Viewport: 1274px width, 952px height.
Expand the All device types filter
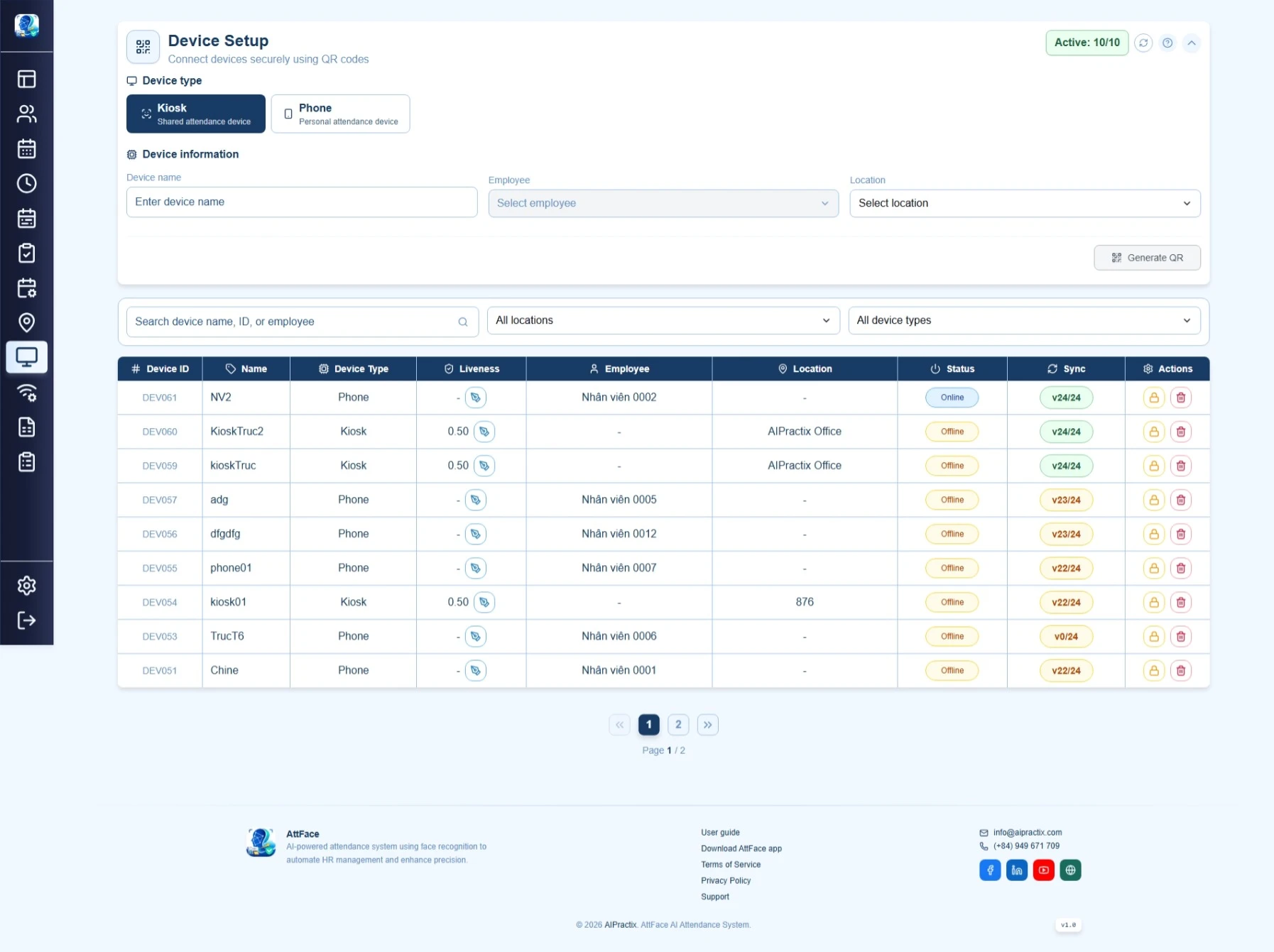[x=1024, y=320]
